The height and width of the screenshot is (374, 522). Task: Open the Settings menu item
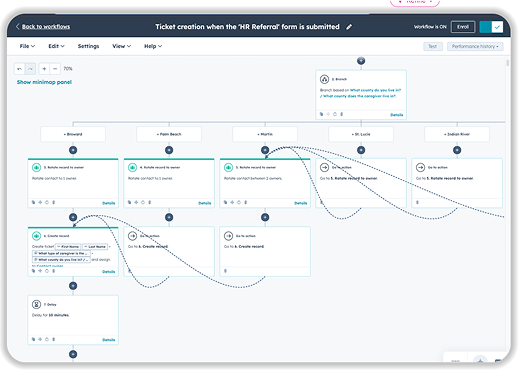[x=88, y=46]
